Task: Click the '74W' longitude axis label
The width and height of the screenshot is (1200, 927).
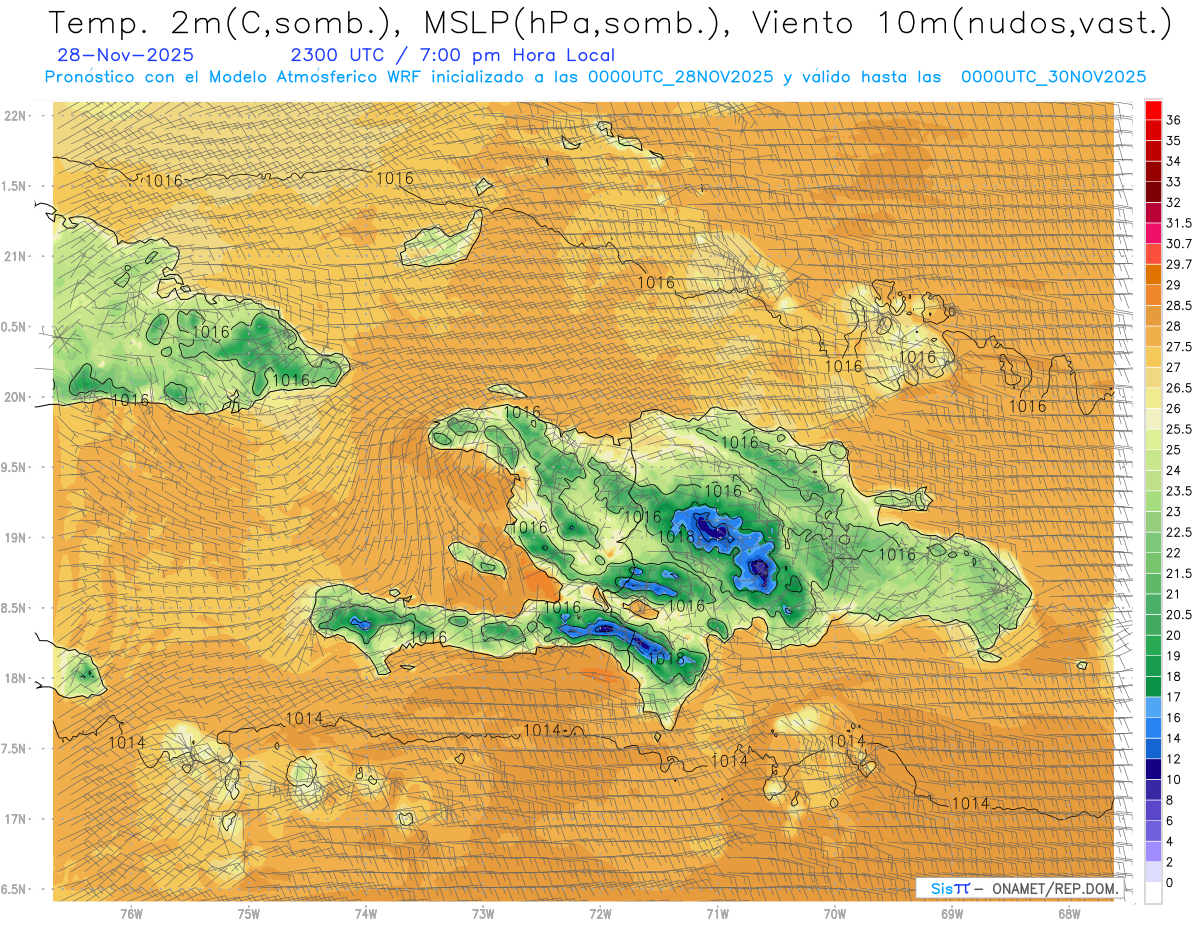Action: (x=366, y=915)
